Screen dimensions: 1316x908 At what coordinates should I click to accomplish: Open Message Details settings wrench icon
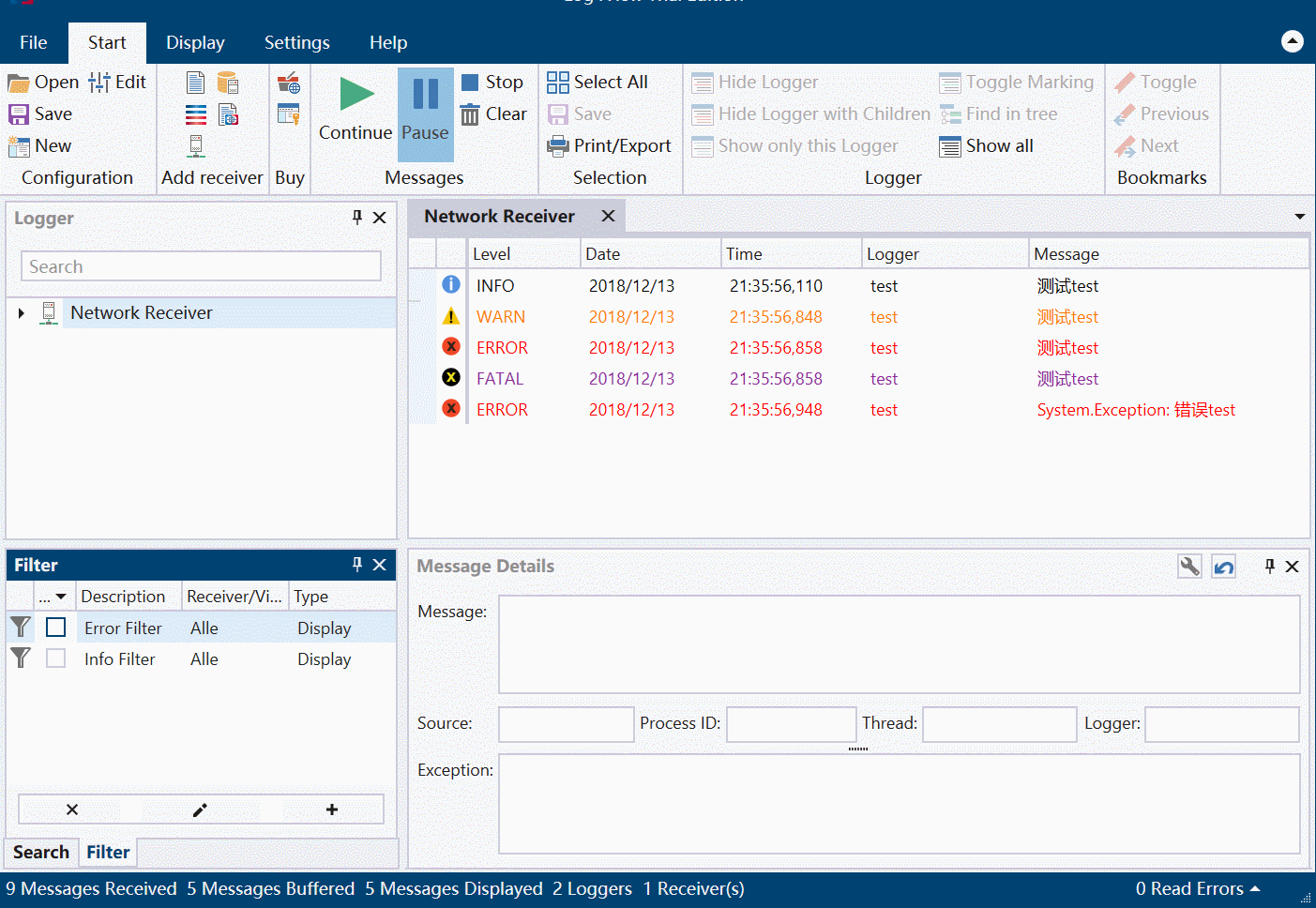tap(1189, 567)
